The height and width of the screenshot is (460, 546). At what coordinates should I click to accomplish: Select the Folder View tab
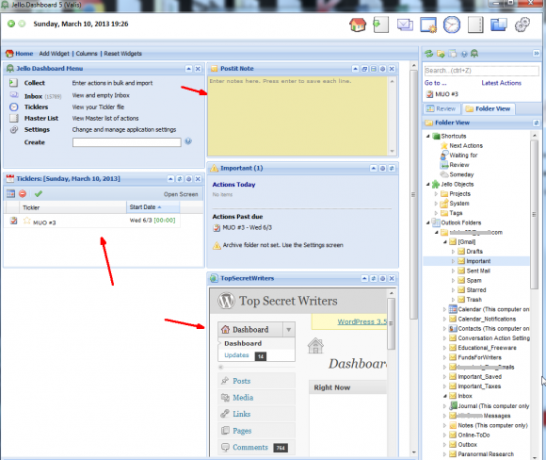pyautogui.click(x=489, y=109)
